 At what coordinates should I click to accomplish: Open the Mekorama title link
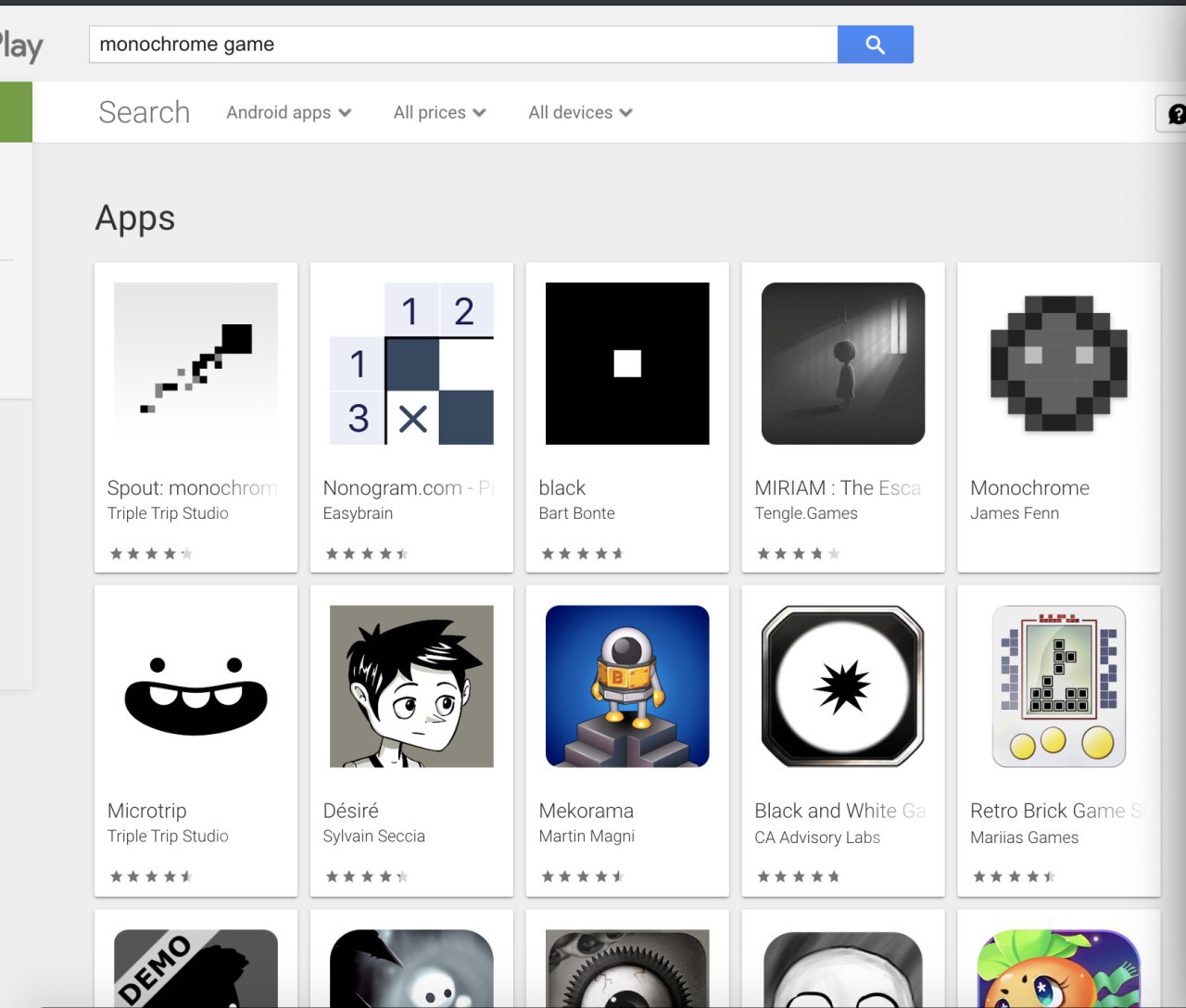[586, 811]
